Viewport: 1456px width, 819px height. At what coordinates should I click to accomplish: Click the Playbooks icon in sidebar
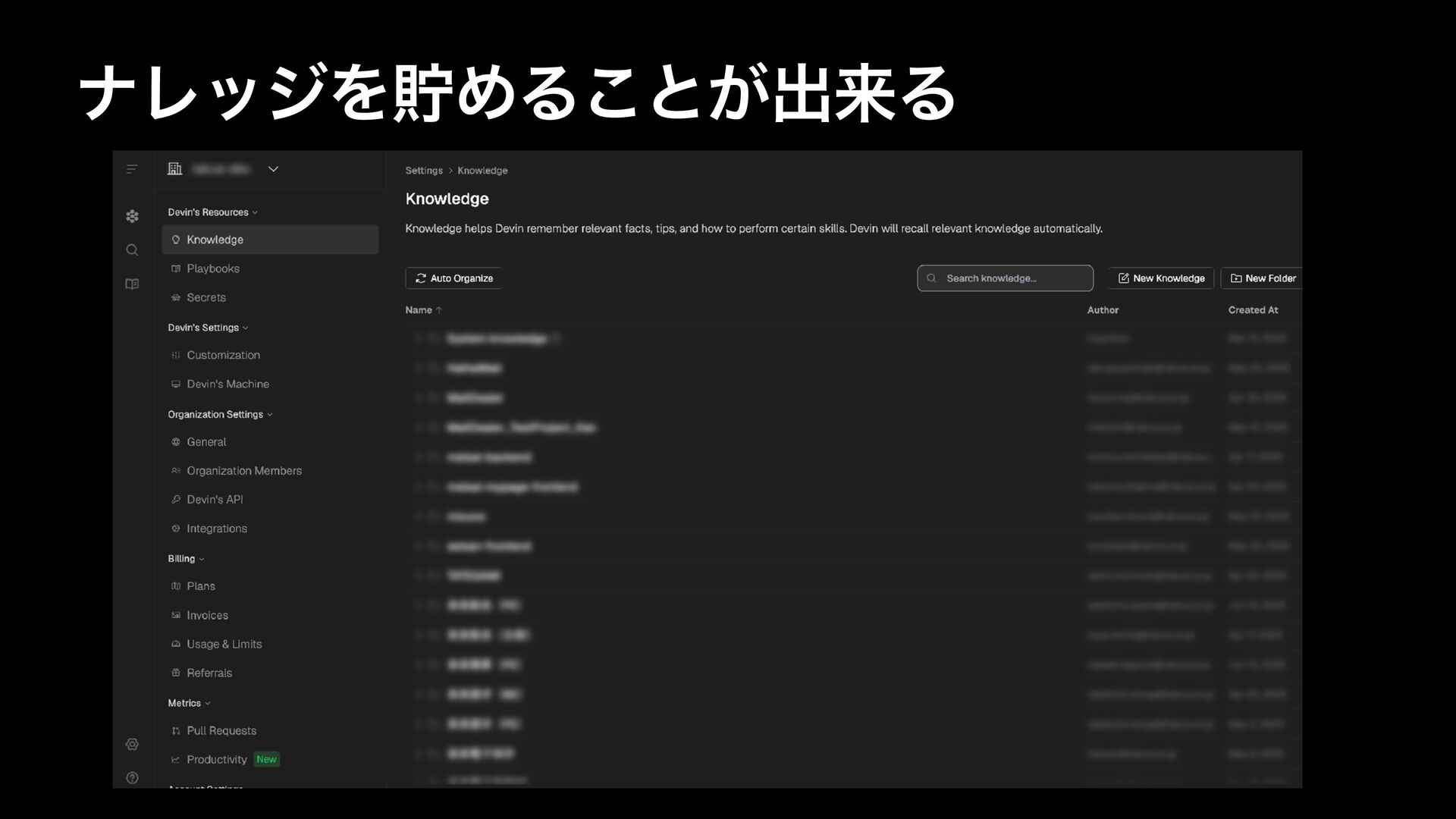176,268
